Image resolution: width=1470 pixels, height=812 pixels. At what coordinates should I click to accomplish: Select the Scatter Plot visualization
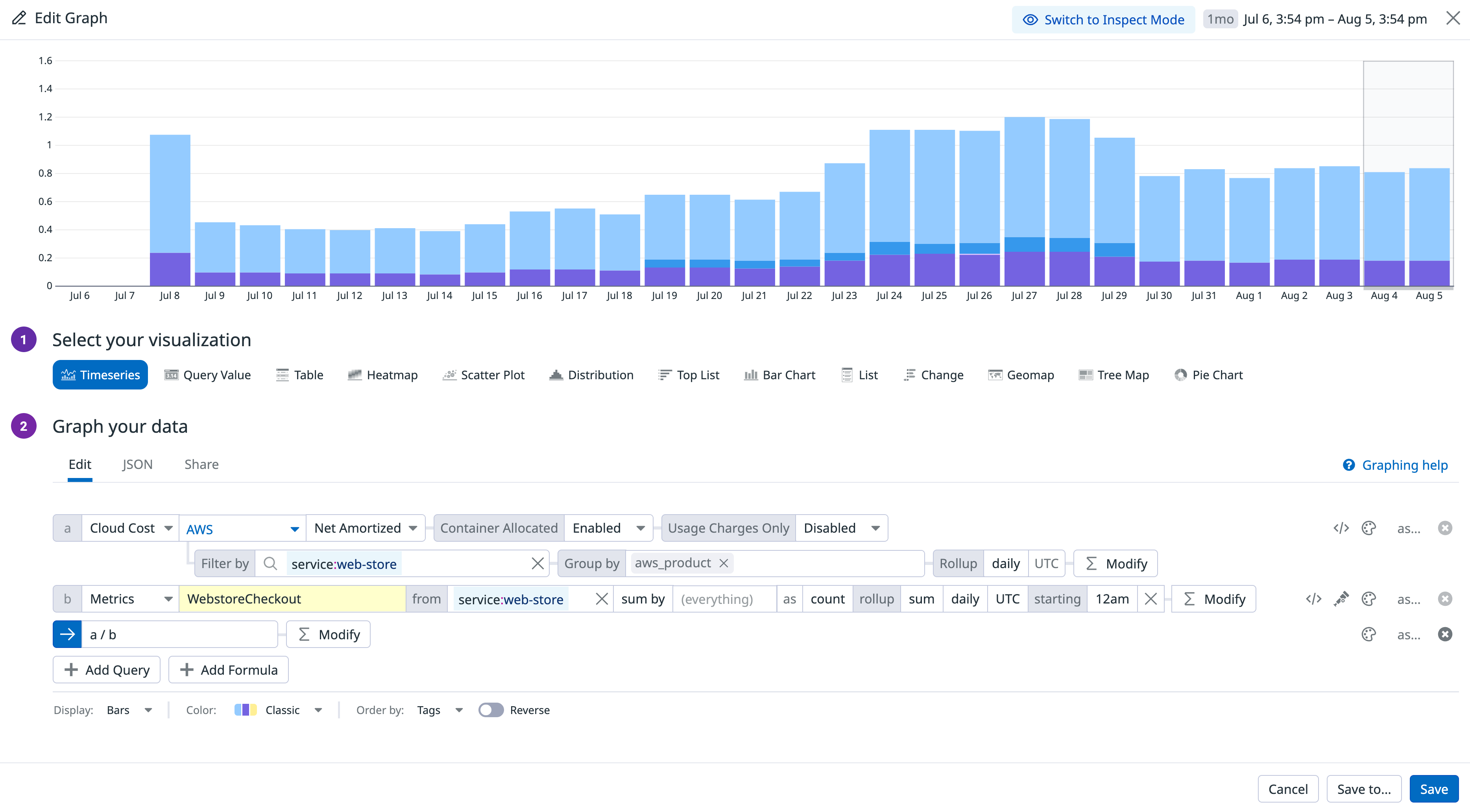point(483,375)
